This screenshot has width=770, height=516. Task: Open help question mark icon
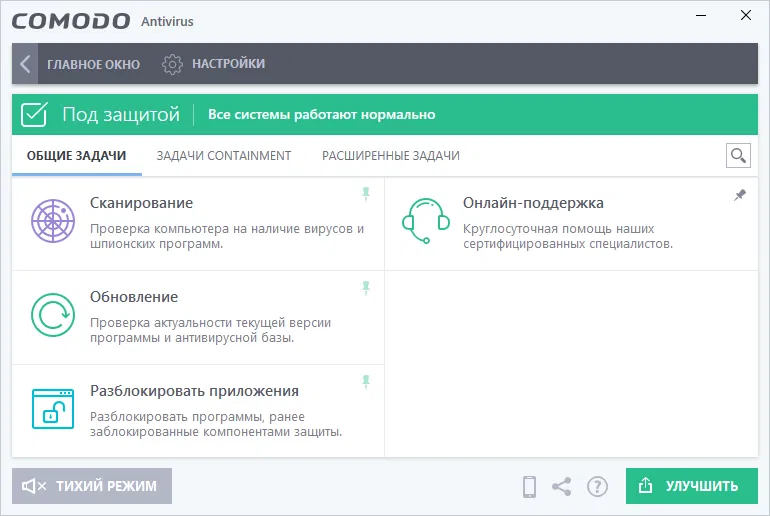[x=597, y=487]
